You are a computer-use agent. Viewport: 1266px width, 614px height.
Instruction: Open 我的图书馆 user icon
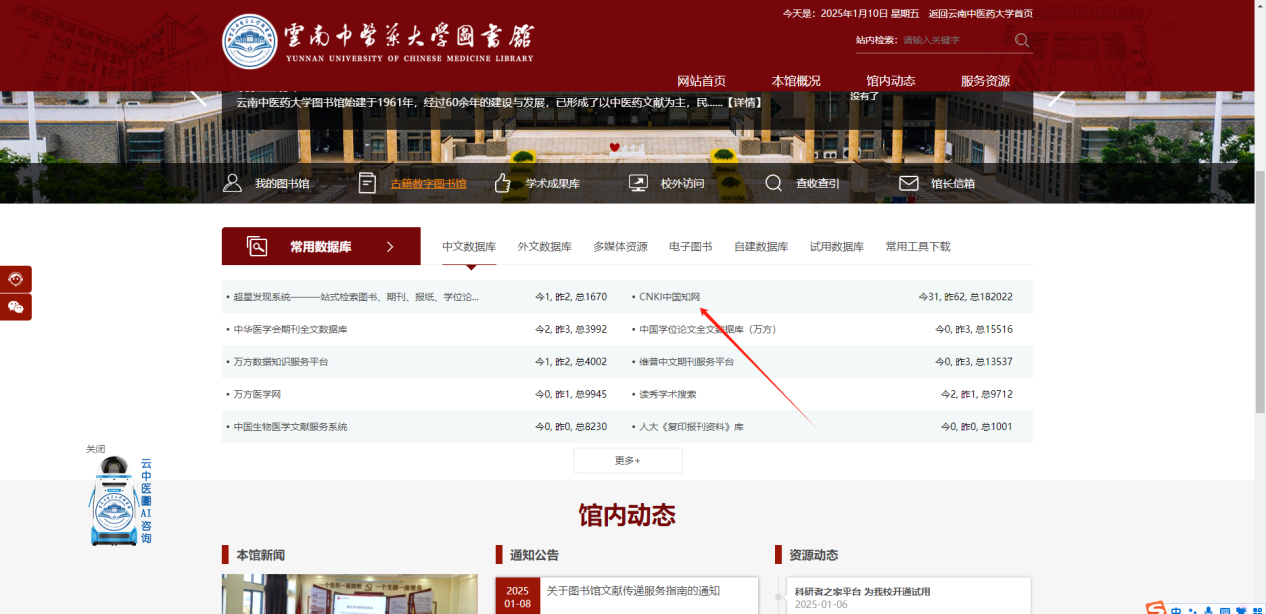[232, 183]
